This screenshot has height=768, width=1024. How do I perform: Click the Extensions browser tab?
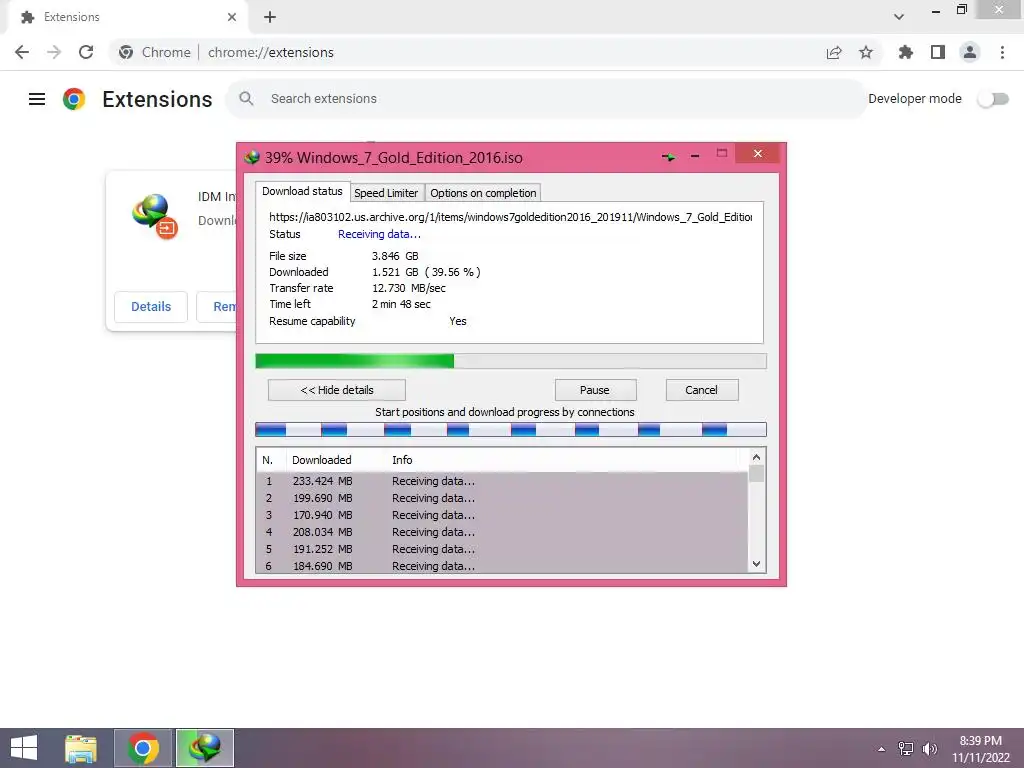[127, 17]
